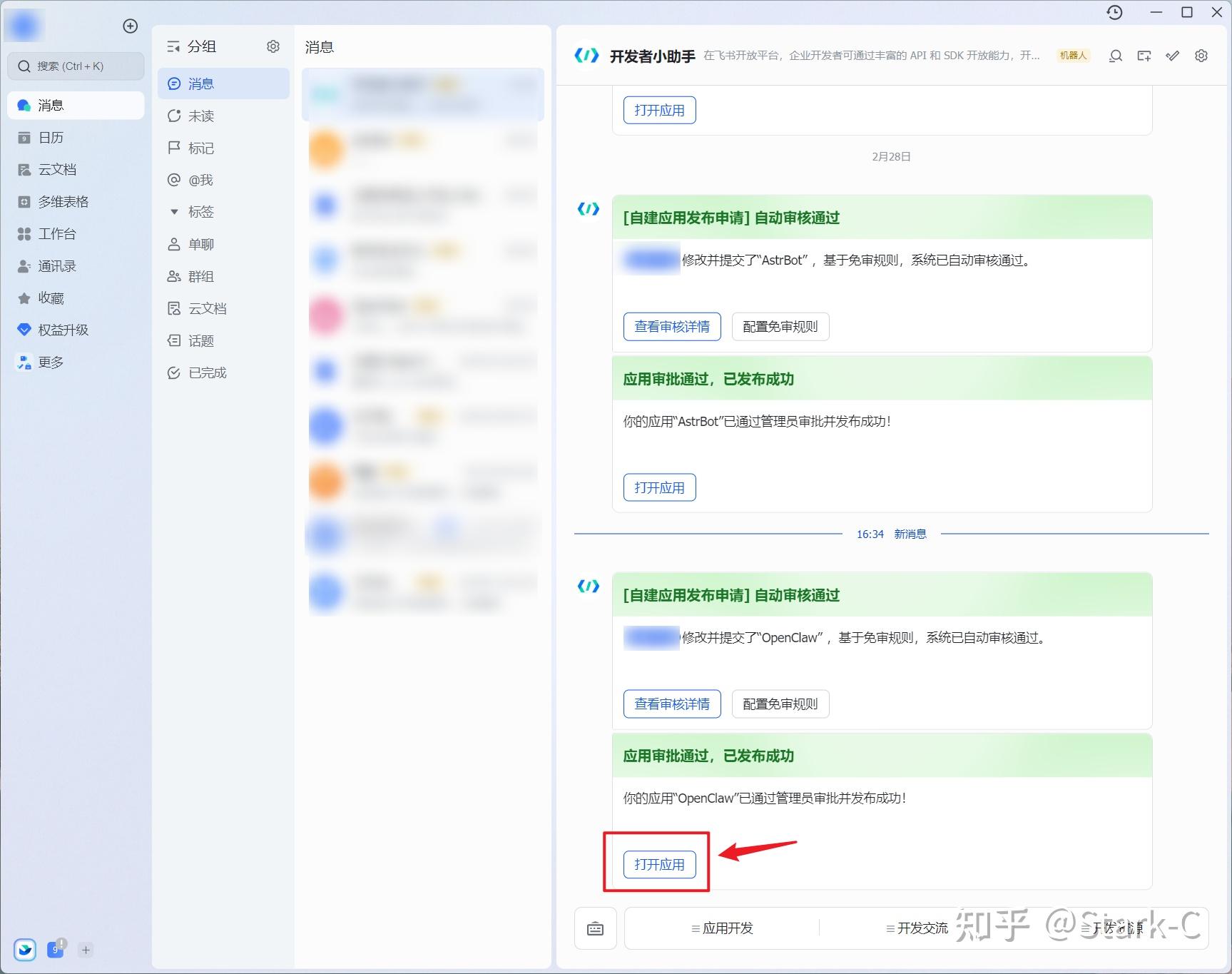The width and height of the screenshot is (1232, 974).
Task: Collapse the 分组 group panel
Action: (173, 47)
